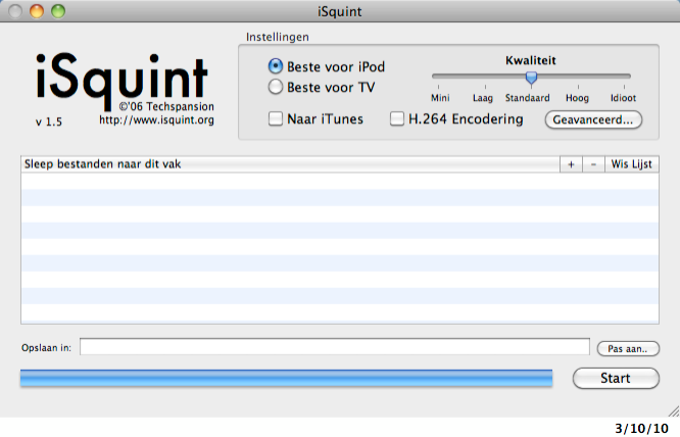The height and width of the screenshot is (437, 680).
Task: Toggle the H.264 Encodering checkbox
Action: pos(397,118)
